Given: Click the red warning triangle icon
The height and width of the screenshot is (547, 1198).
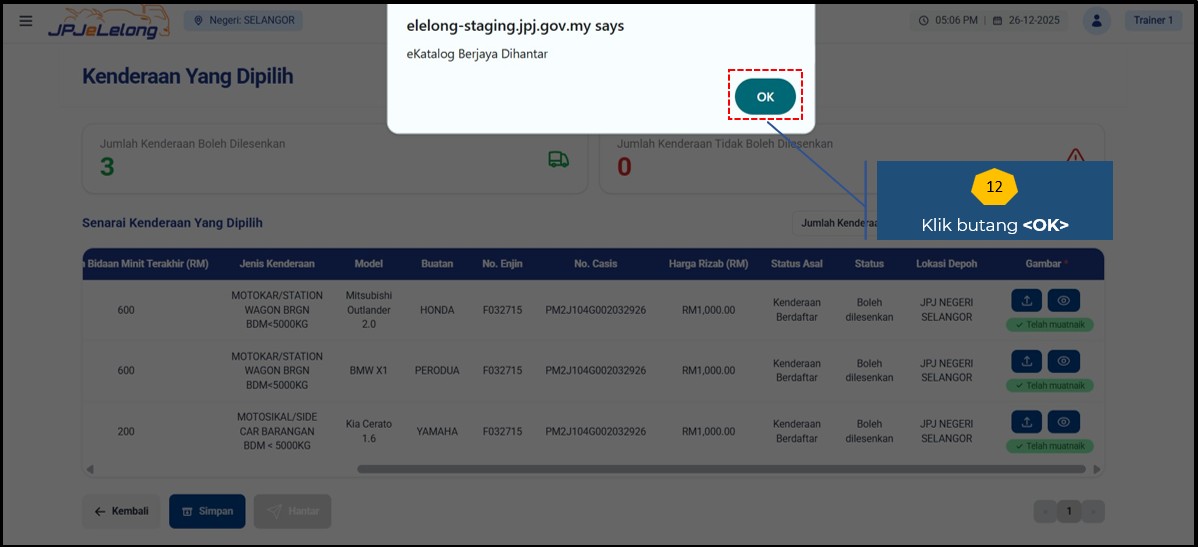Looking at the screenshot, I should (x=1075, y=156).
